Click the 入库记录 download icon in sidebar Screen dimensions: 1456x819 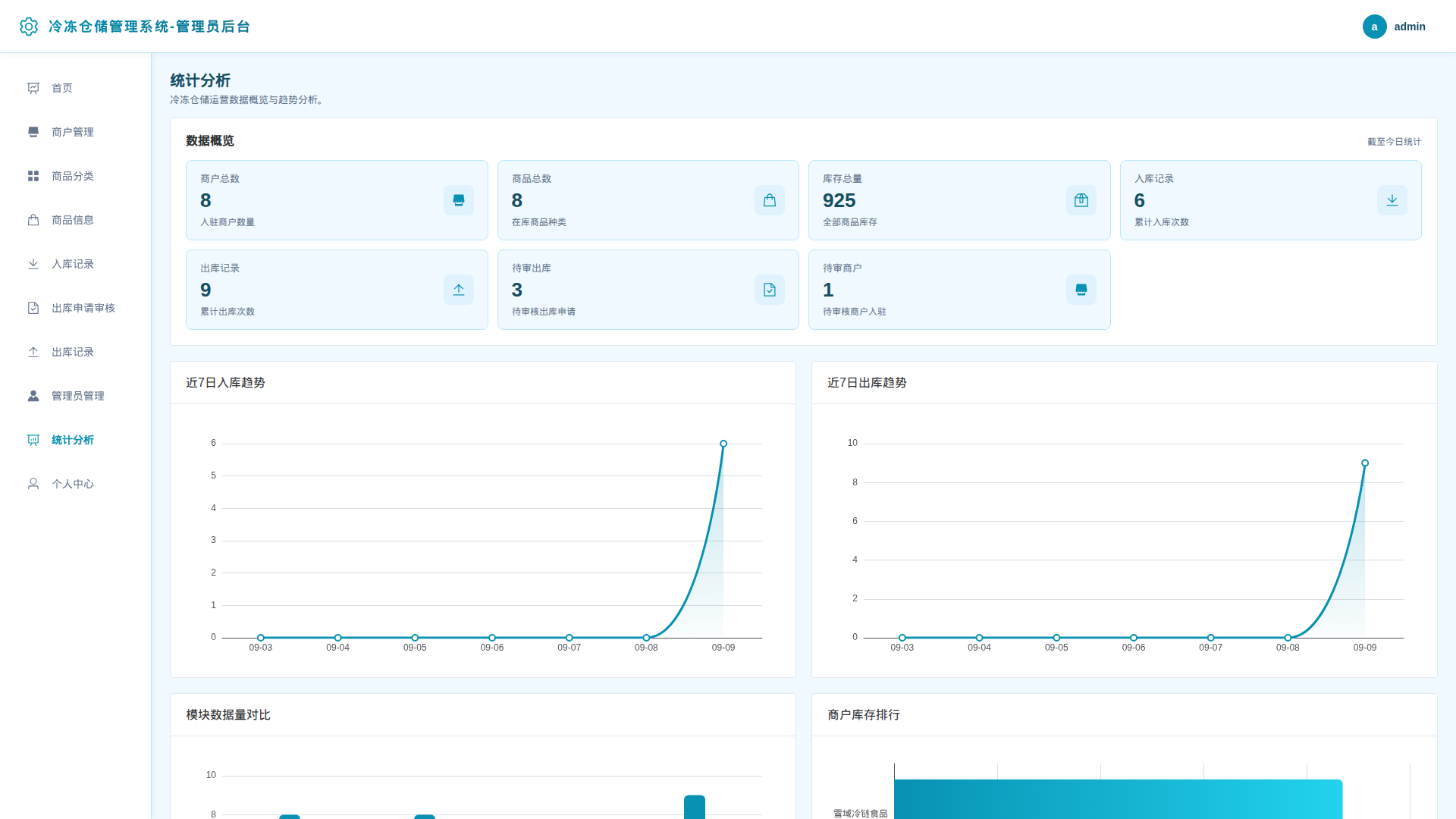point(33,264)
